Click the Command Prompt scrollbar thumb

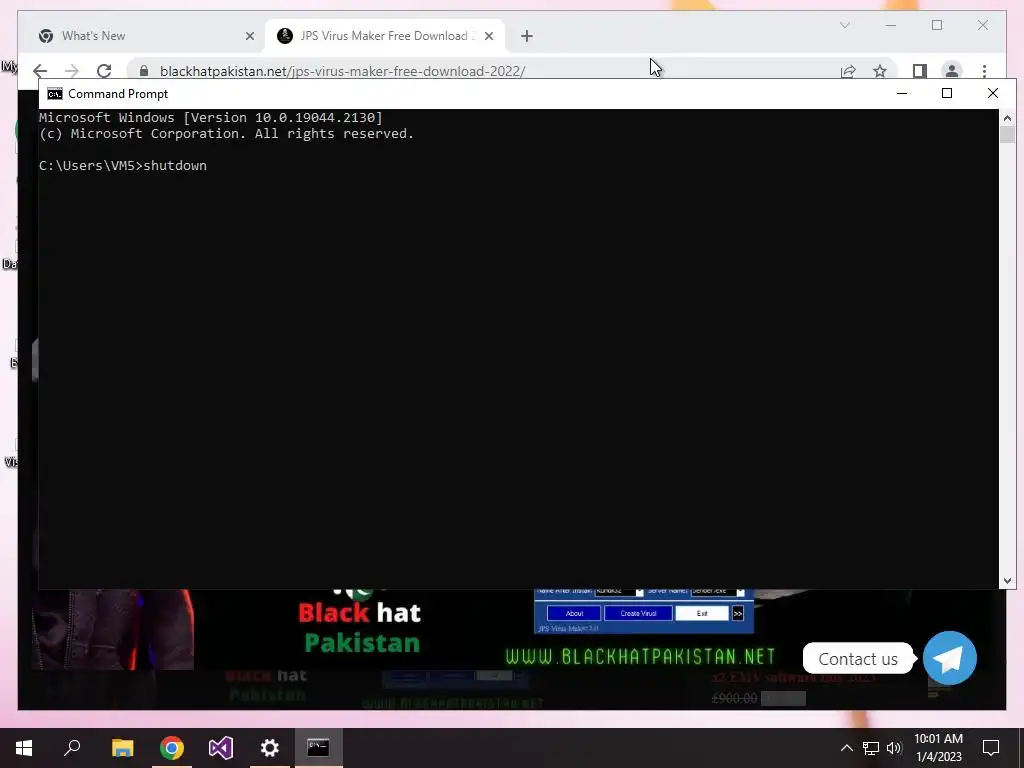[x=1007, y=135]
